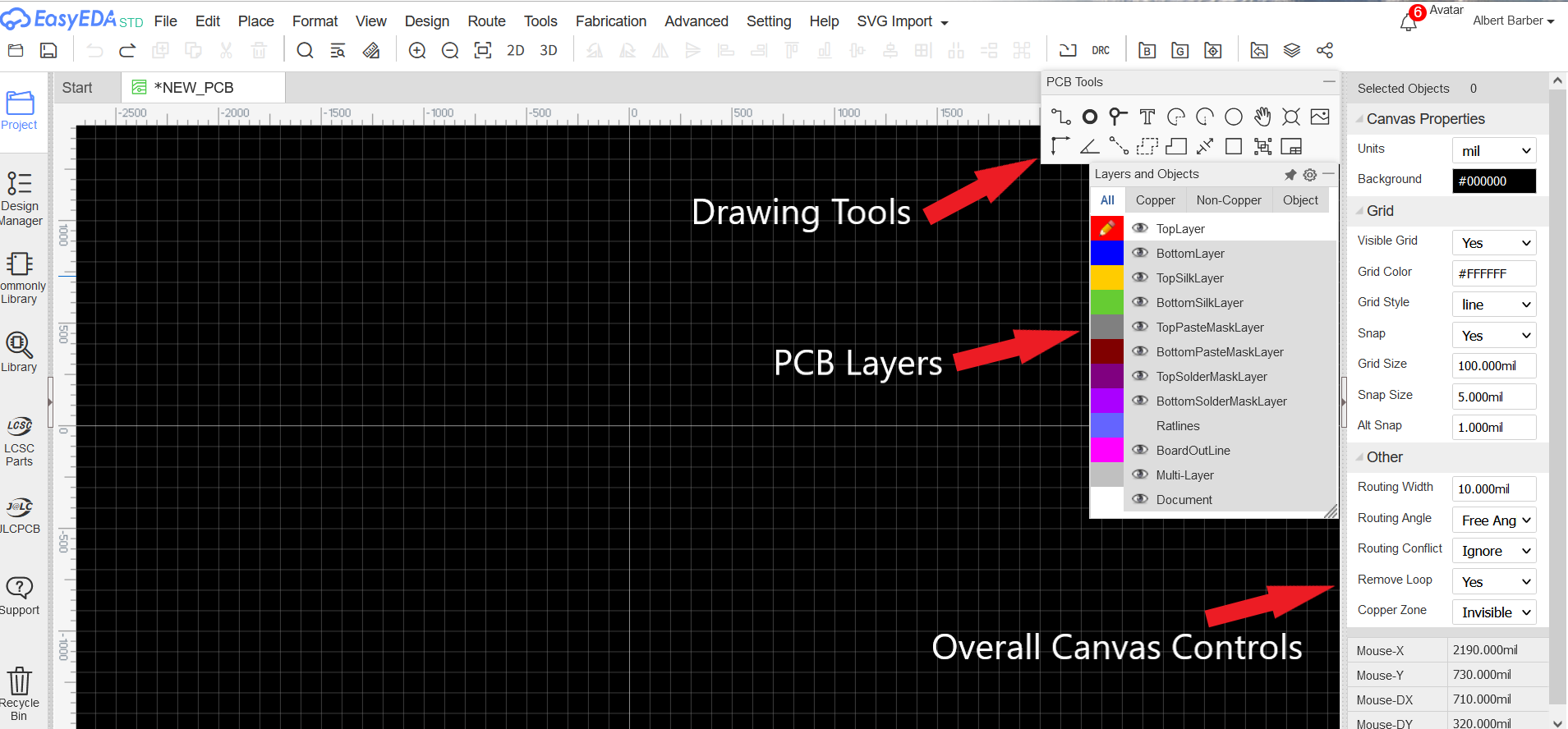Click the Save icon in the toolbar
This screenshot has height=729, width=1568.
[x=48, y=51]
